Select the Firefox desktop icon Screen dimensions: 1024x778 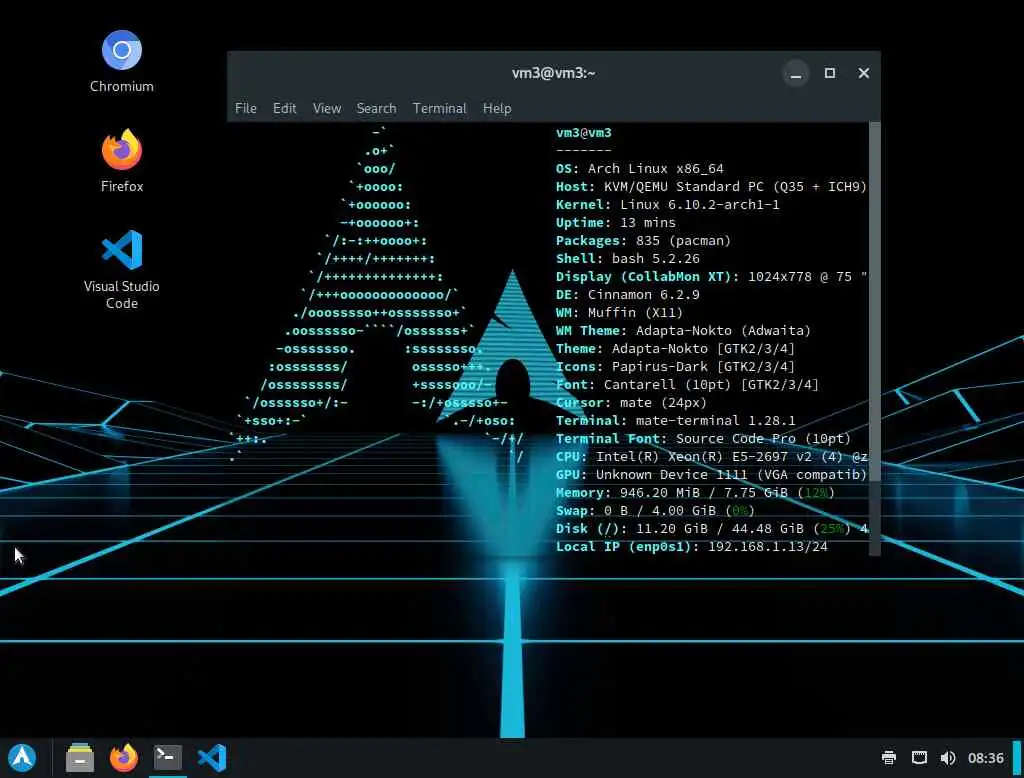121,161
